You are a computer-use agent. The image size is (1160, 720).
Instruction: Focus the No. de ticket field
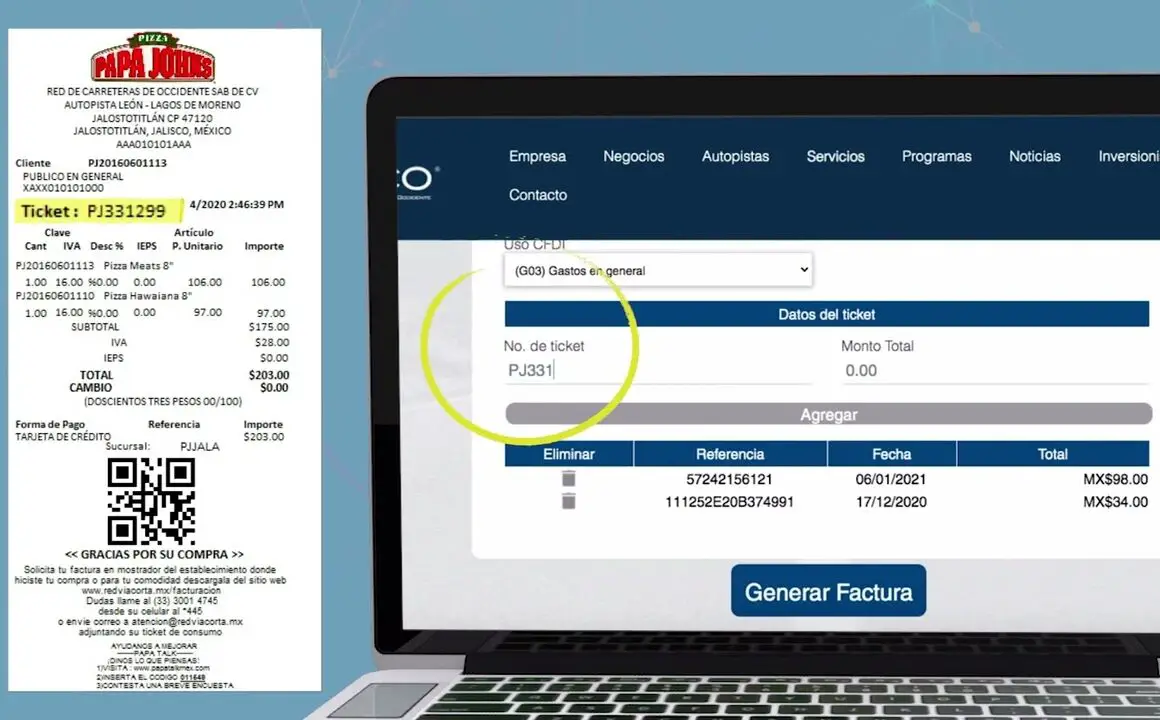pos(658,371)
